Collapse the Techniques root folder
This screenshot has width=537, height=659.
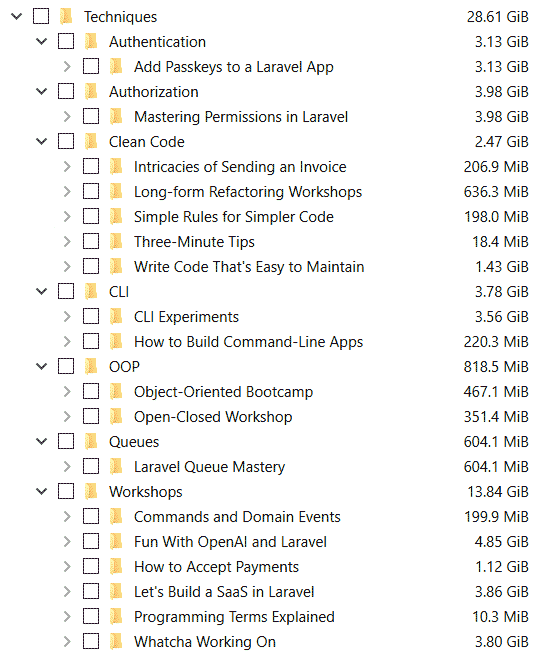(16, 17)
